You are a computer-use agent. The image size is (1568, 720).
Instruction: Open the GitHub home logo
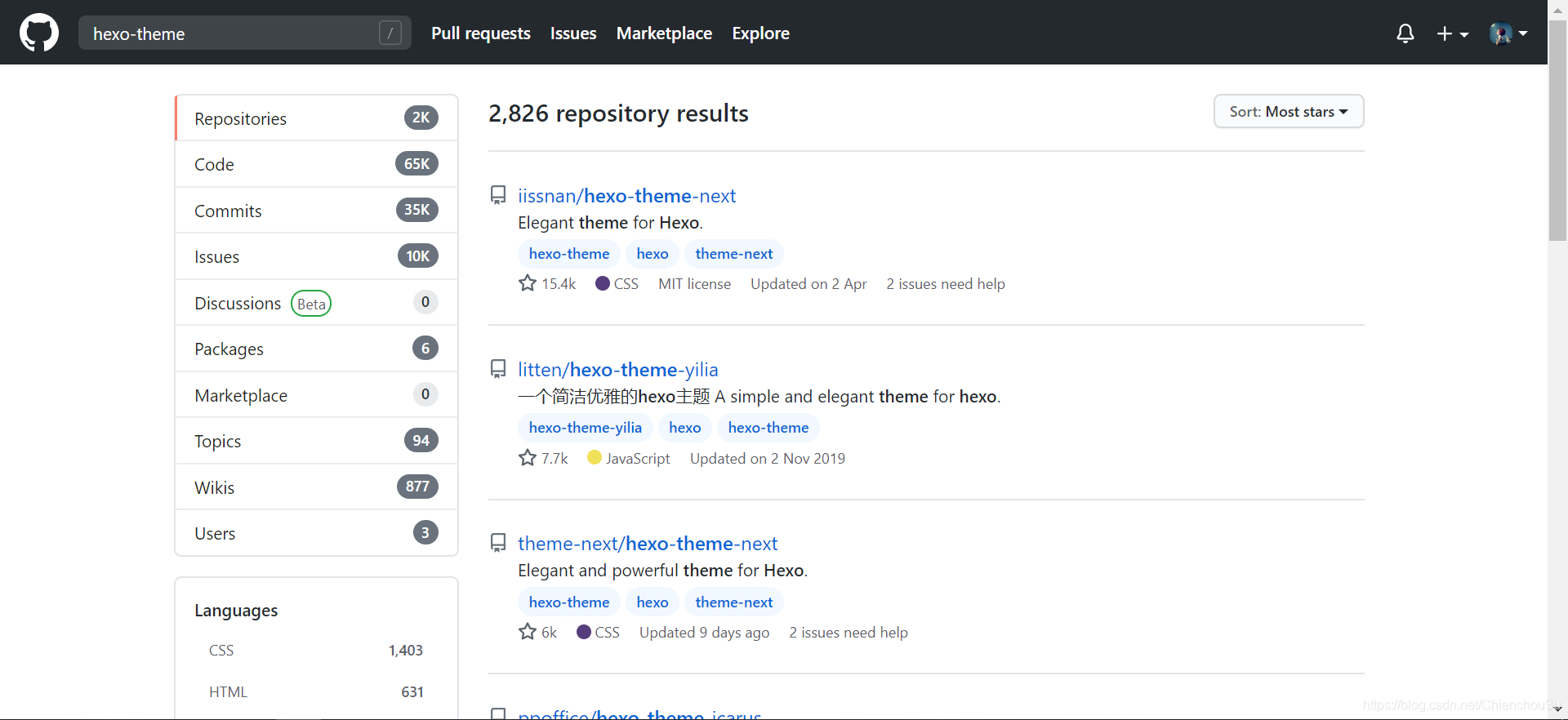point(39,33)
